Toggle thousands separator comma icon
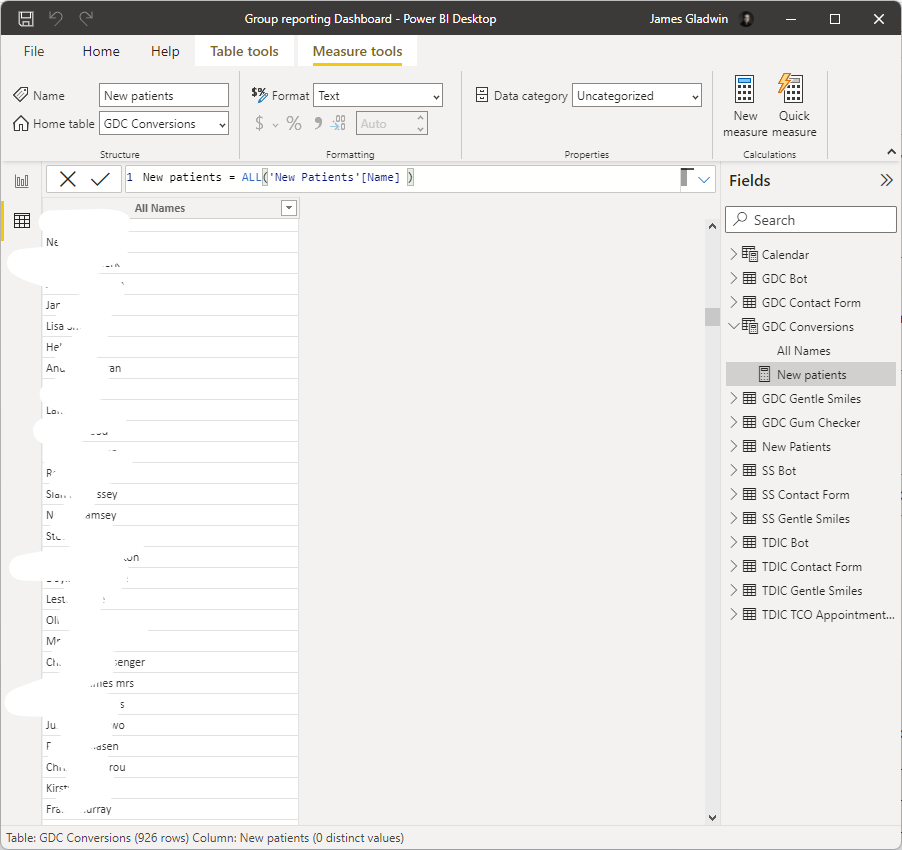902x850 pixels. [x=318, y=123]
